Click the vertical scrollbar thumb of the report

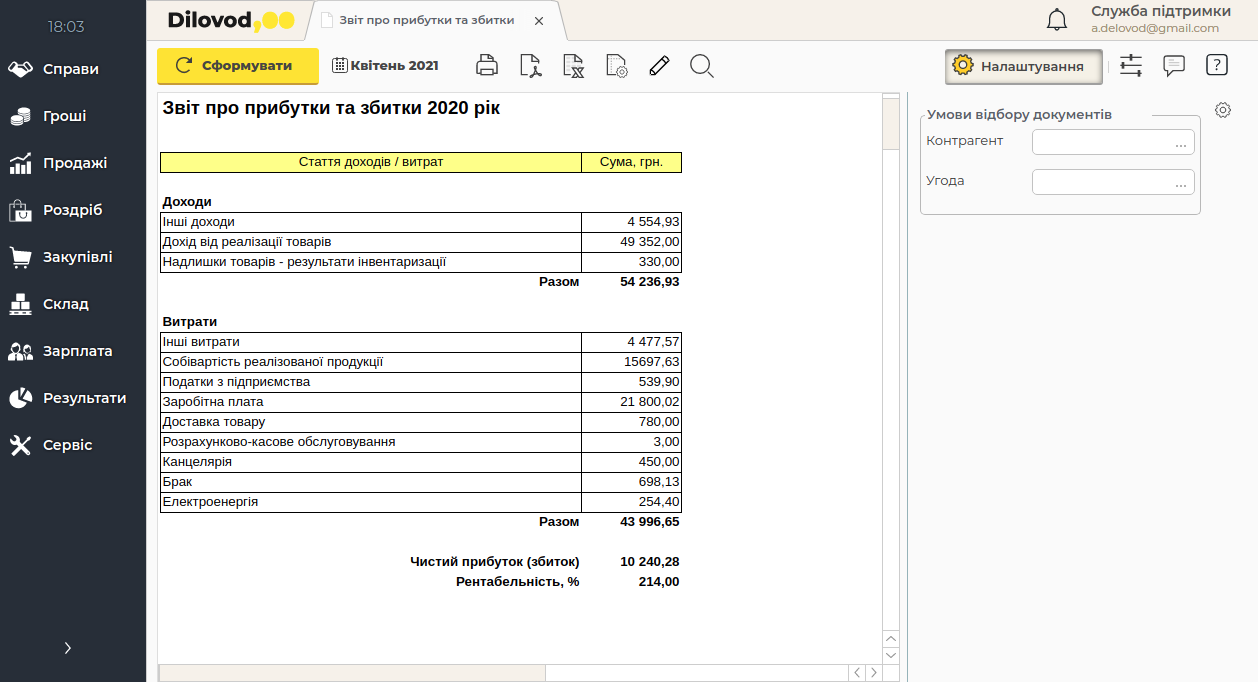891,124
